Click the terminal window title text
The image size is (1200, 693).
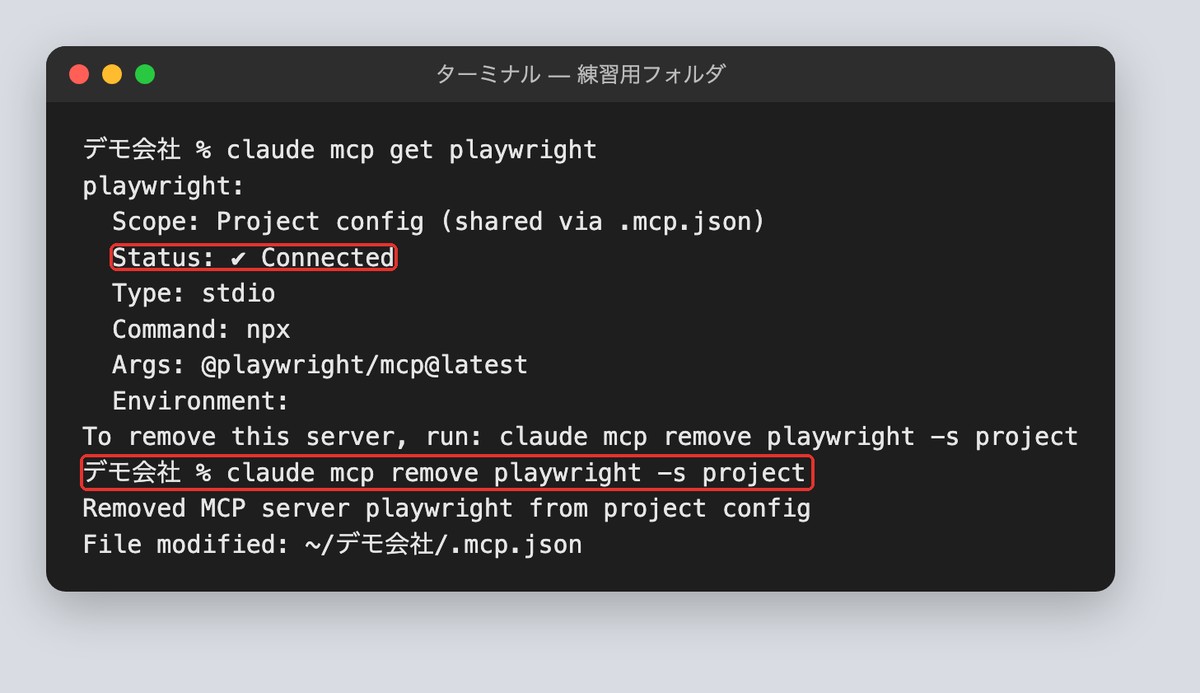pyautogui.click(x=580, y=74)
